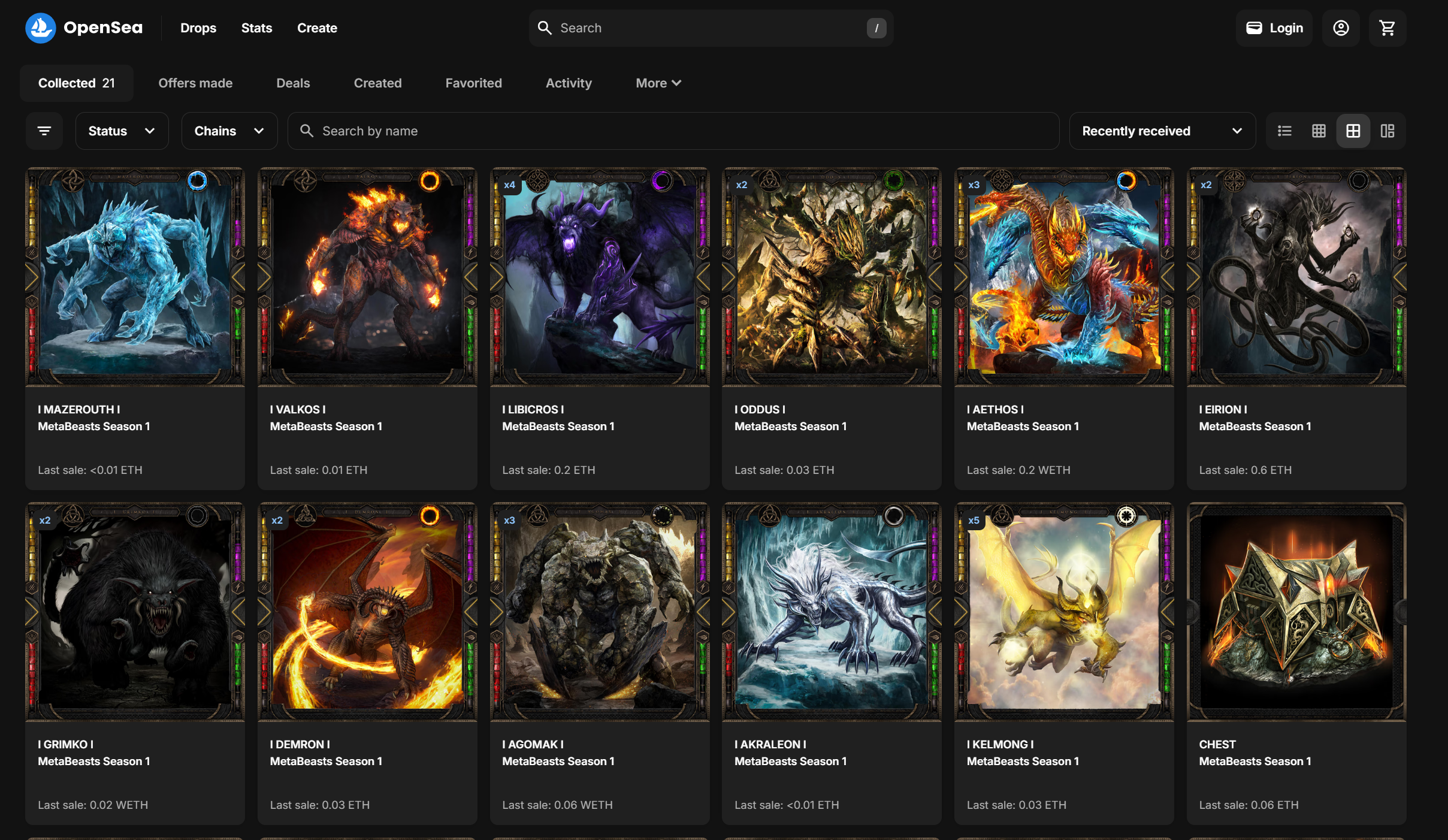Screen dimensions: 1448x840
Task: Expand the More tab menu
Action: [658, 83]
